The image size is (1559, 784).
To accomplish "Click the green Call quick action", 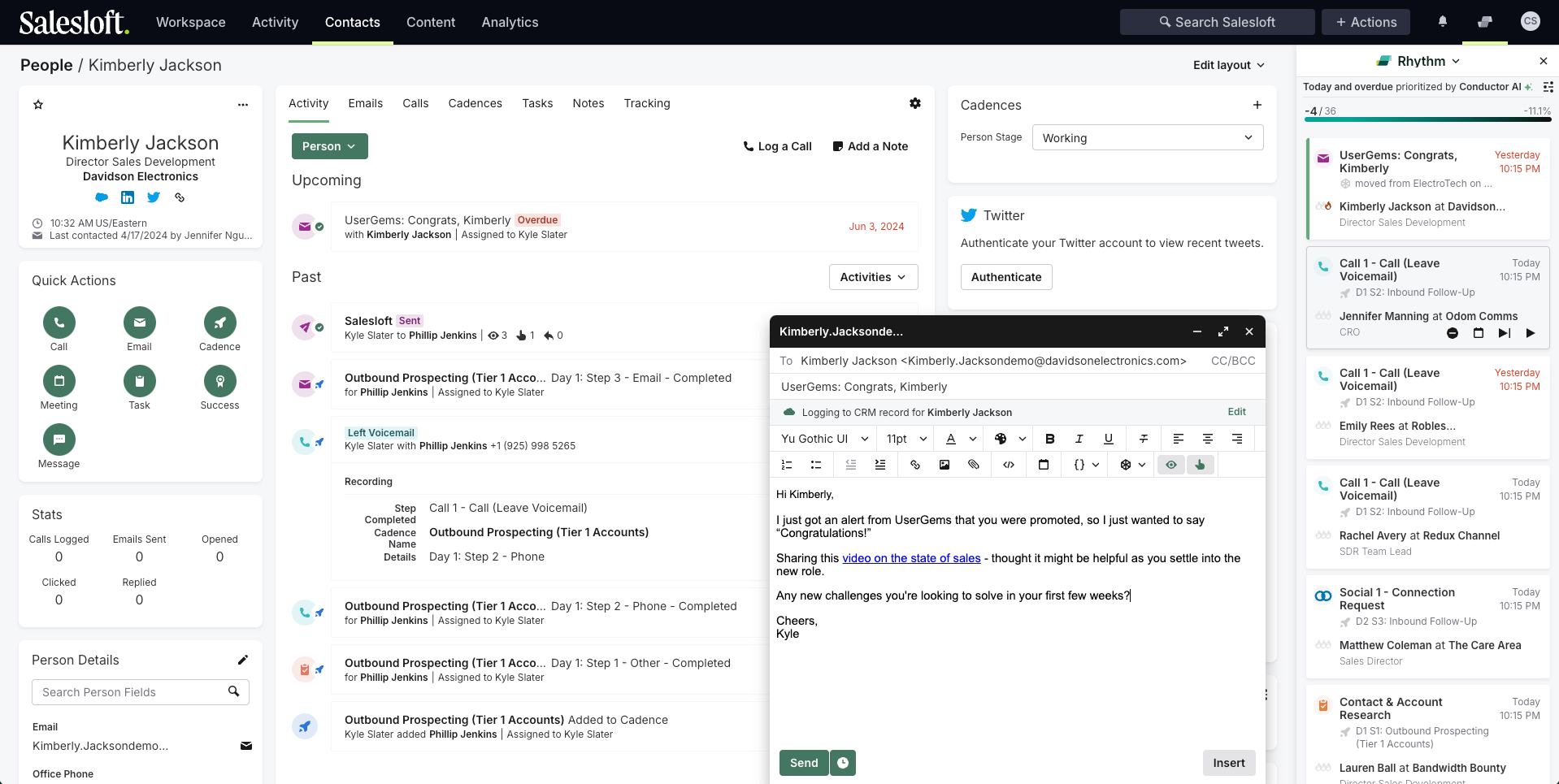I will pyautogui.click(x=59, y=323).
